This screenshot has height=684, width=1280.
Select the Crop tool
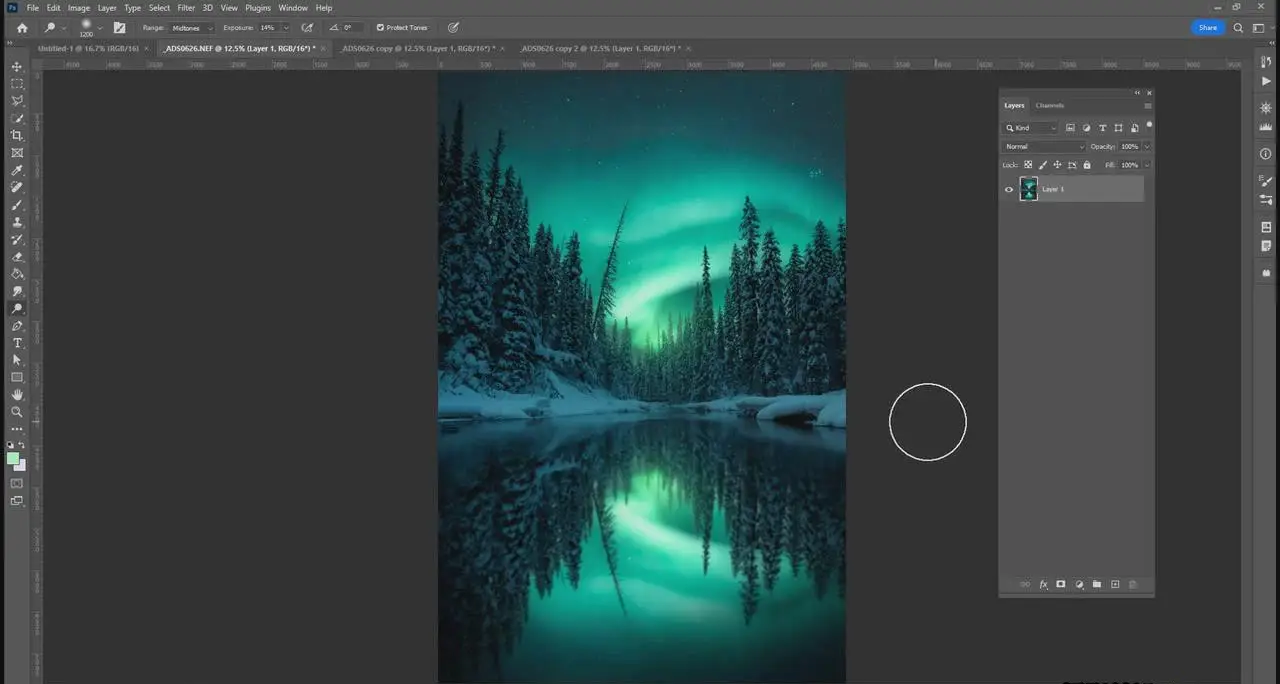pyautogui.click(x=17, y=135)
